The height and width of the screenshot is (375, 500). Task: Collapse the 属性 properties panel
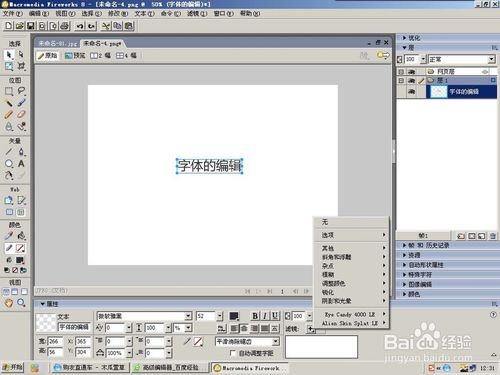click(x=43, y=304)
